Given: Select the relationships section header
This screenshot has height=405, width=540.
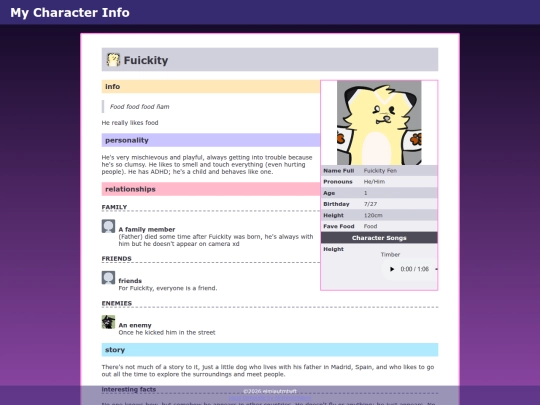Looking at the screenshot, I should click(x=211, y=189).
